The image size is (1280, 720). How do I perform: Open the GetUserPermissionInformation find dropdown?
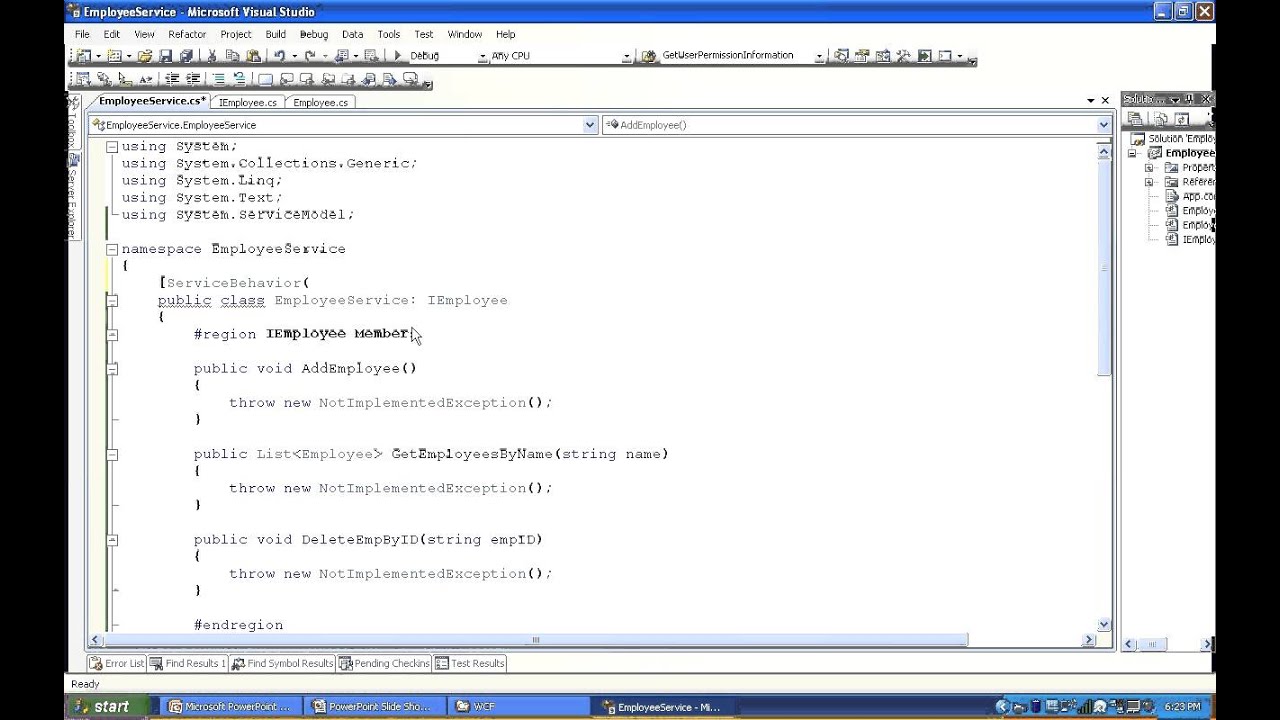(819, 57)
